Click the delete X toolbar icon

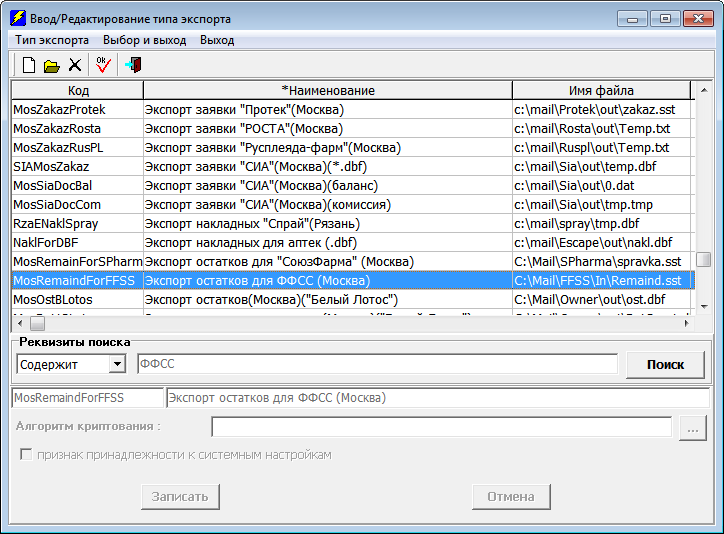(75, 65)
